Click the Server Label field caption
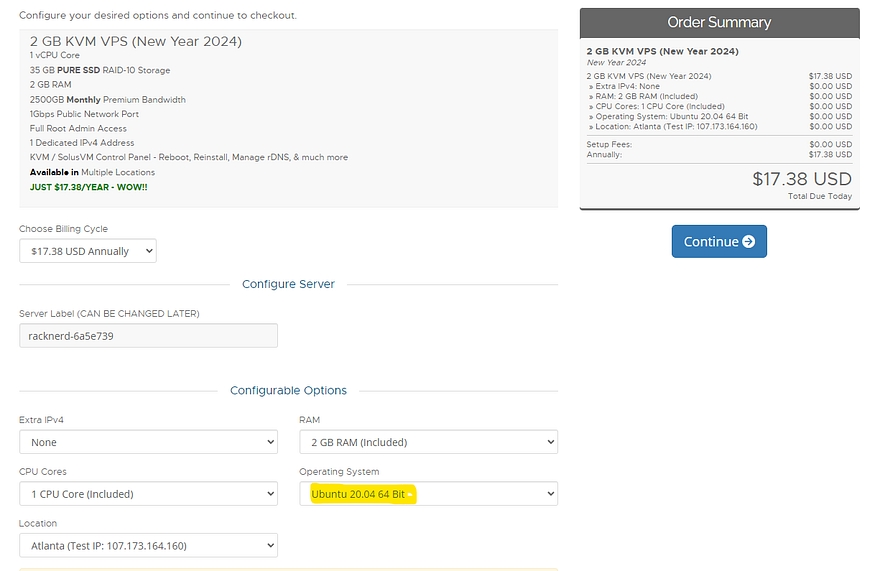Image resolution: width=875 pixels, height=571 pixels. point(109,313)
